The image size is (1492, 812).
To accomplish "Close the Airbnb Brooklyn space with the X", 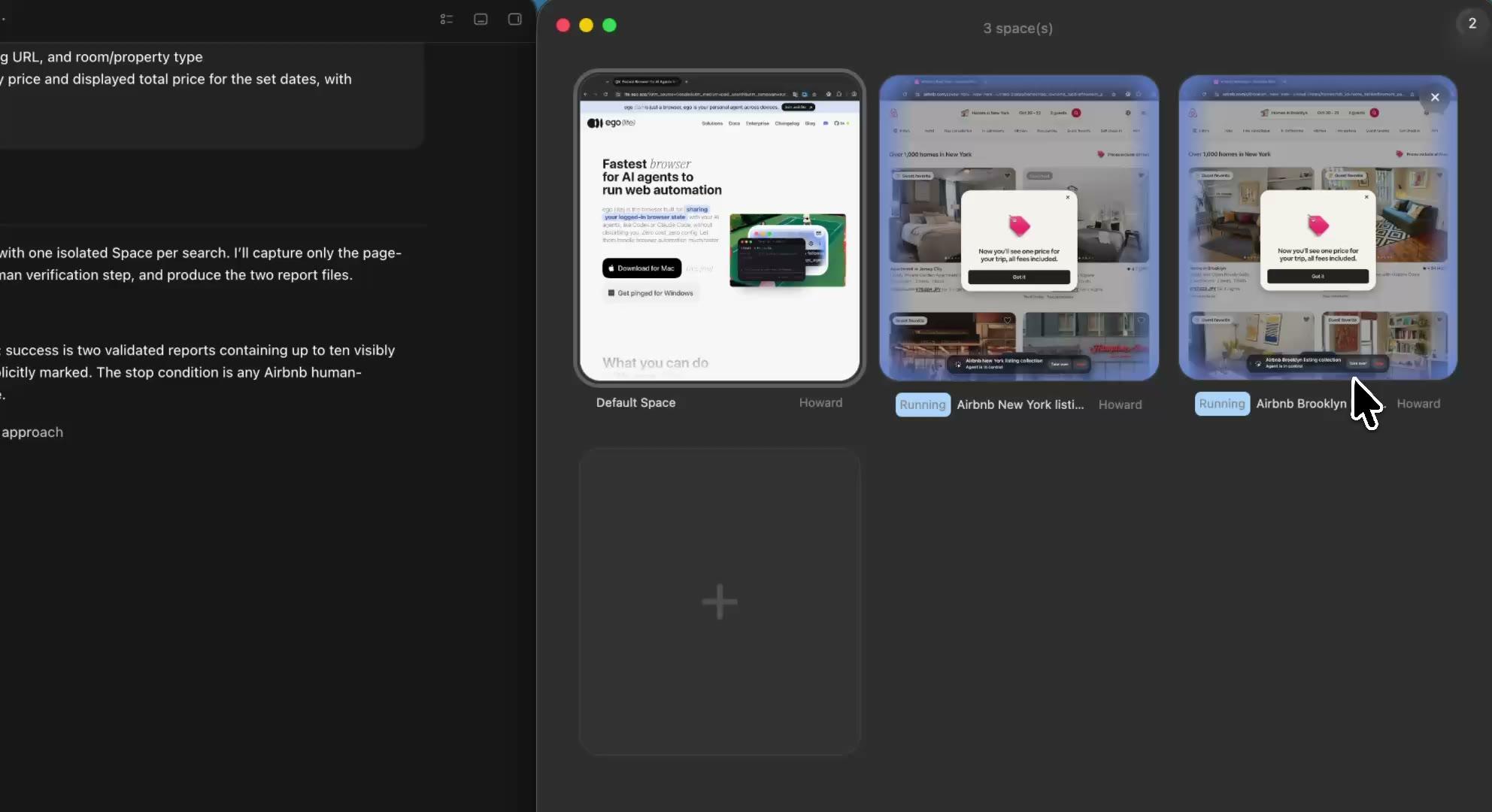I will click(1435, 97).
